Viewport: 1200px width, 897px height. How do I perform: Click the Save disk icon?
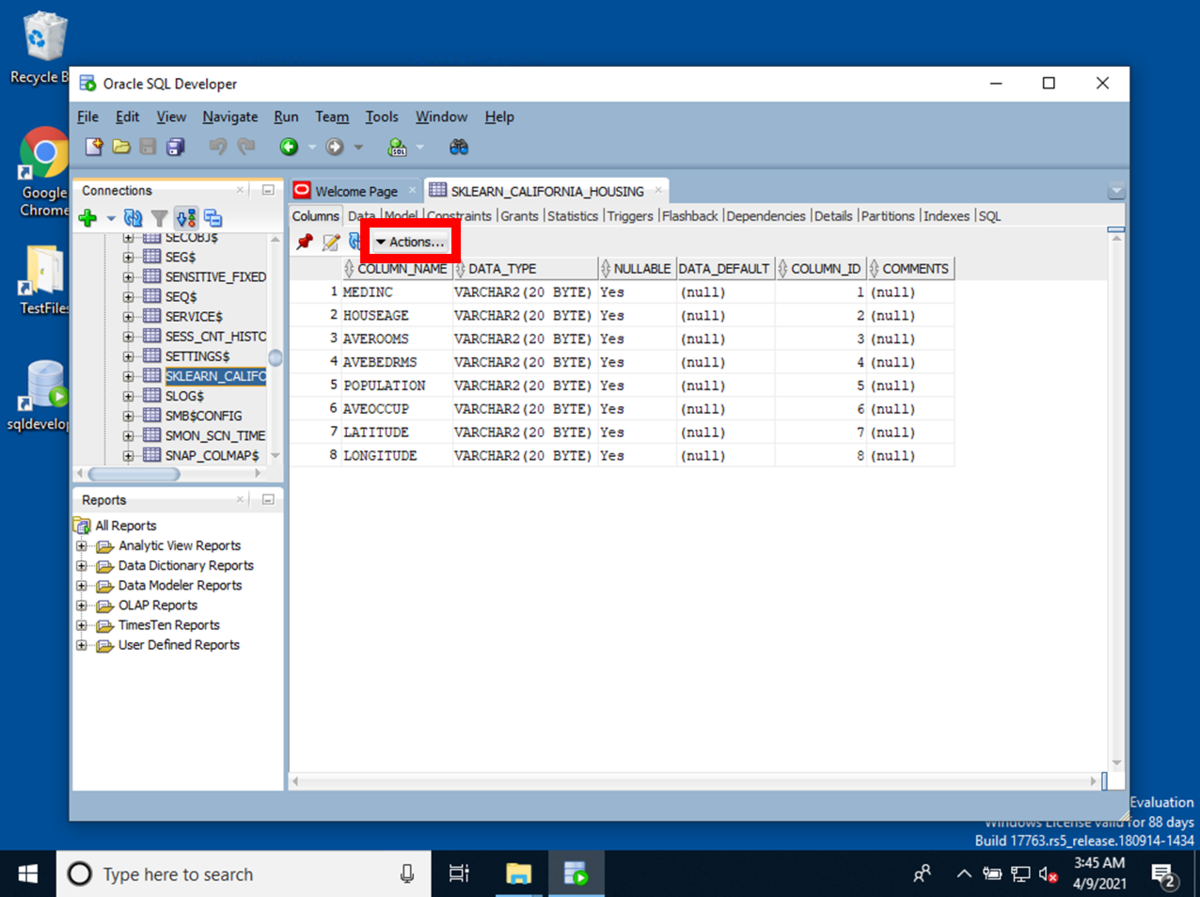(148, 147)
